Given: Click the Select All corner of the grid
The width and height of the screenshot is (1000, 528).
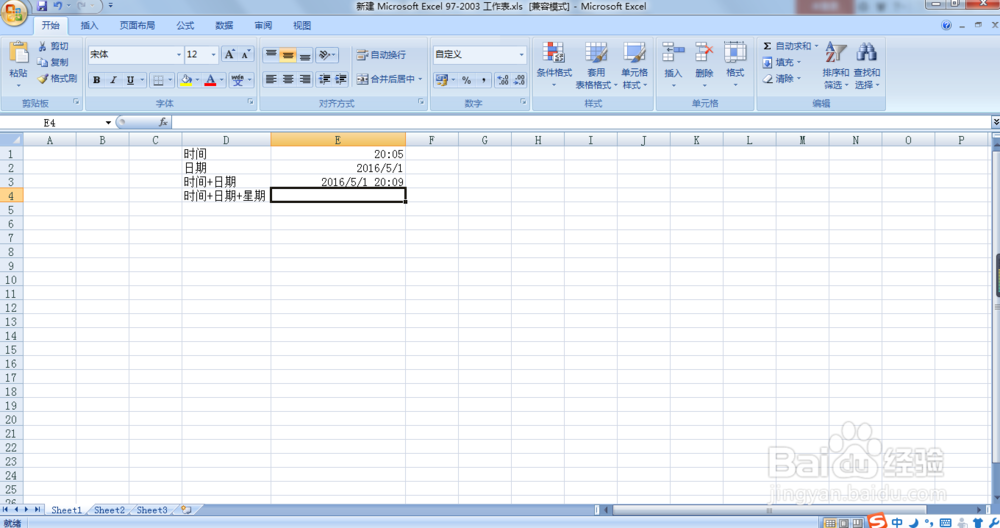Looking at the screenshot, I should click(x=11, y=140).
